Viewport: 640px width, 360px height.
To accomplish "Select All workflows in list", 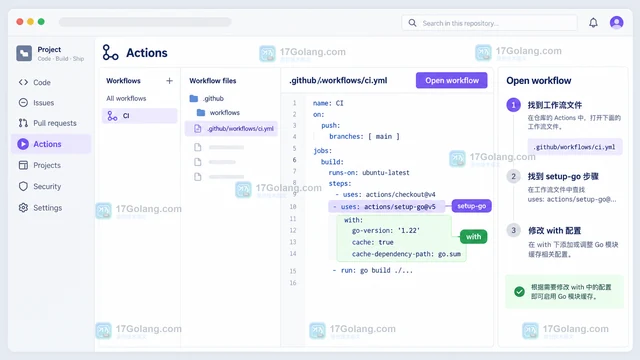I will click(x=126, y=98).
